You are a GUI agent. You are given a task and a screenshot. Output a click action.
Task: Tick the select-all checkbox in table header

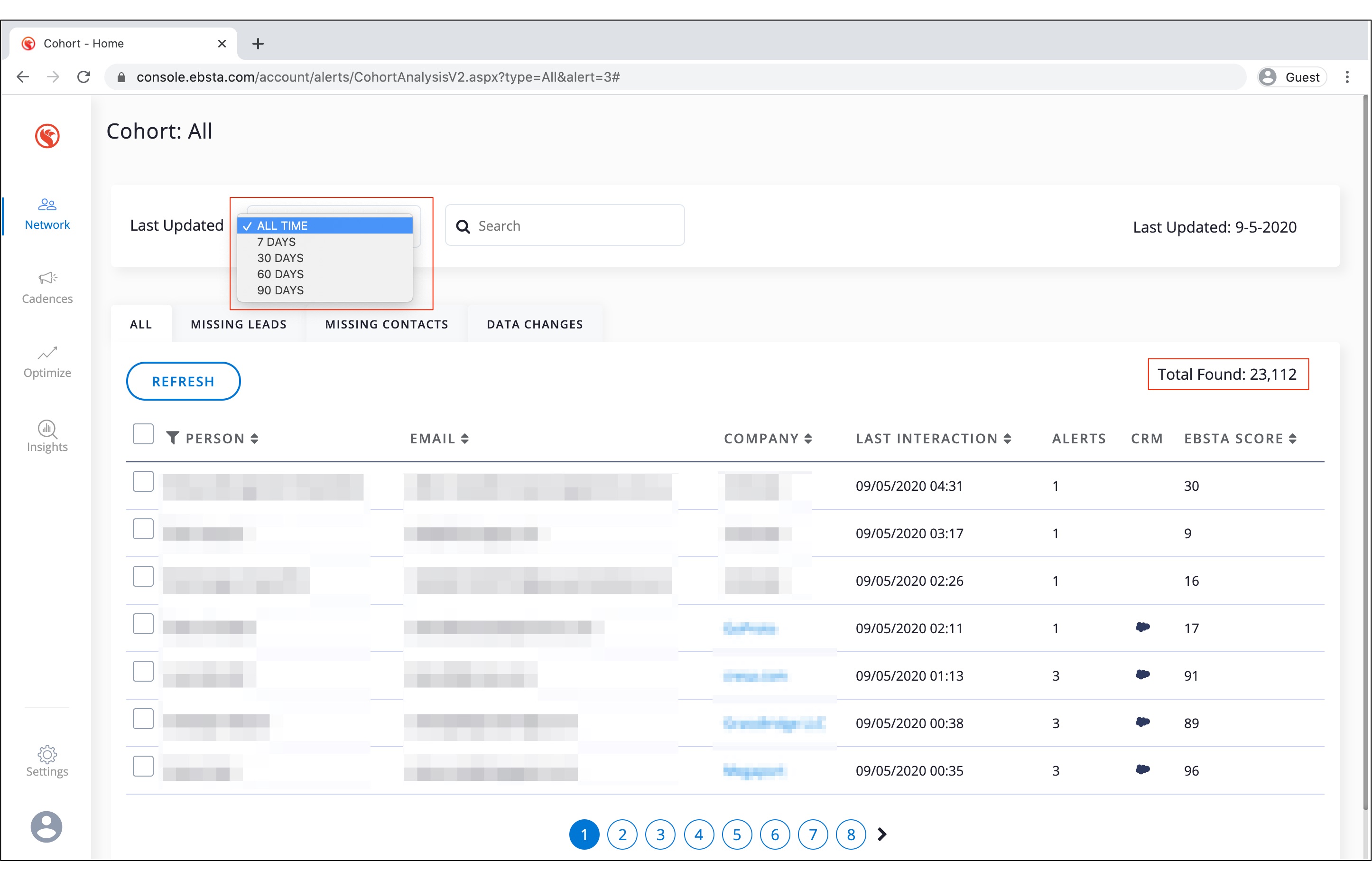pos(143,434)
